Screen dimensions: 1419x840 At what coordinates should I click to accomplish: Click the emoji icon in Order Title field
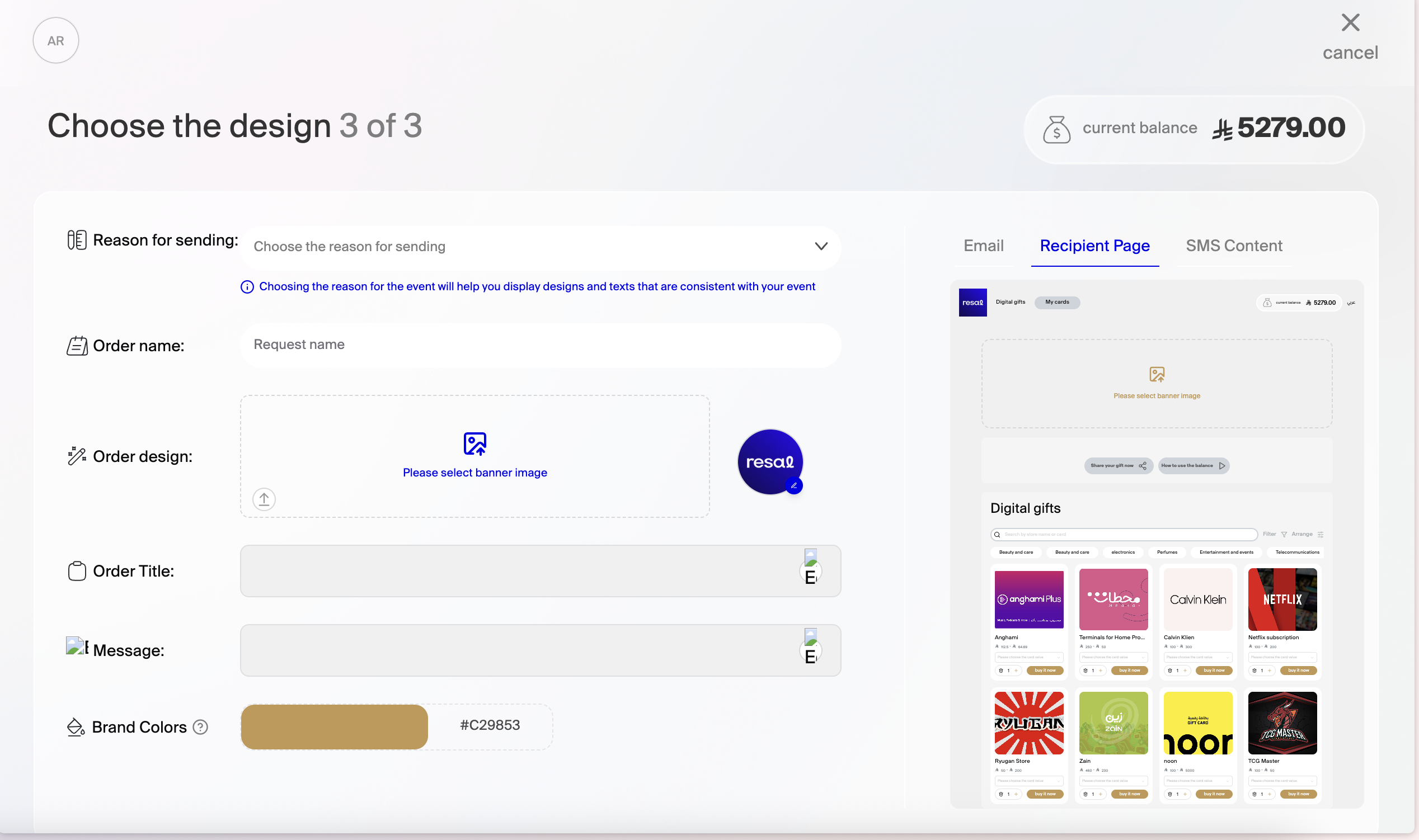[x=811, y=570]
